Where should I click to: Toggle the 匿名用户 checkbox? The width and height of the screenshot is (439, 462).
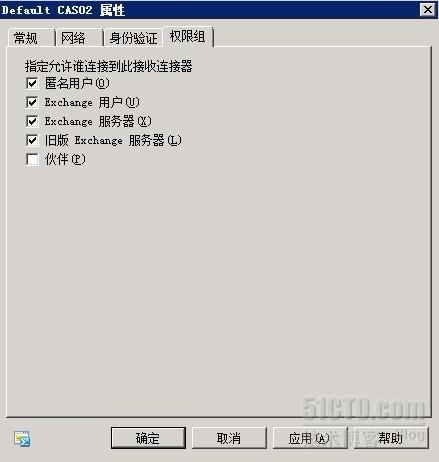click(x=32, y=83)
